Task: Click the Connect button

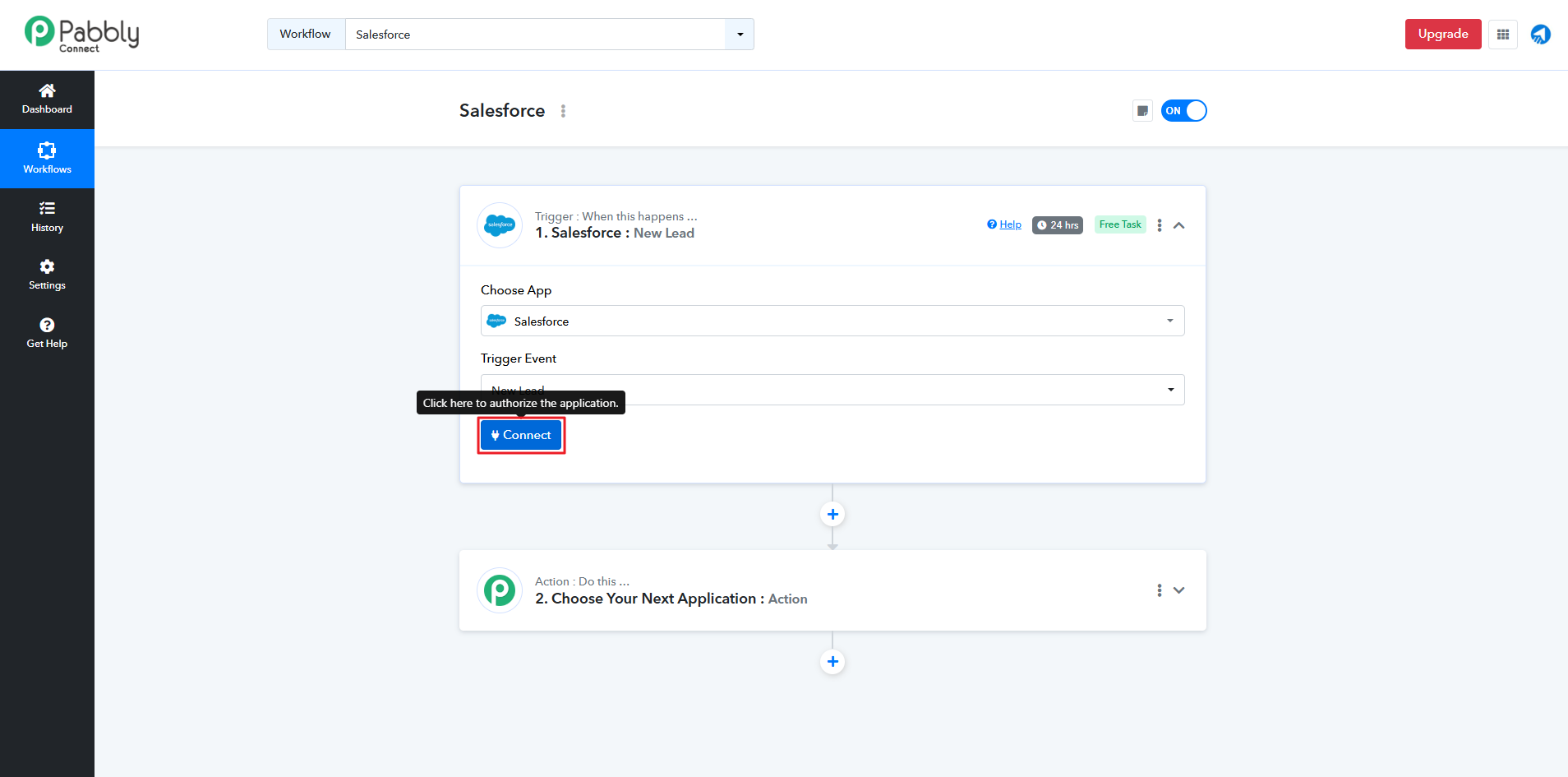Action: 521,435
